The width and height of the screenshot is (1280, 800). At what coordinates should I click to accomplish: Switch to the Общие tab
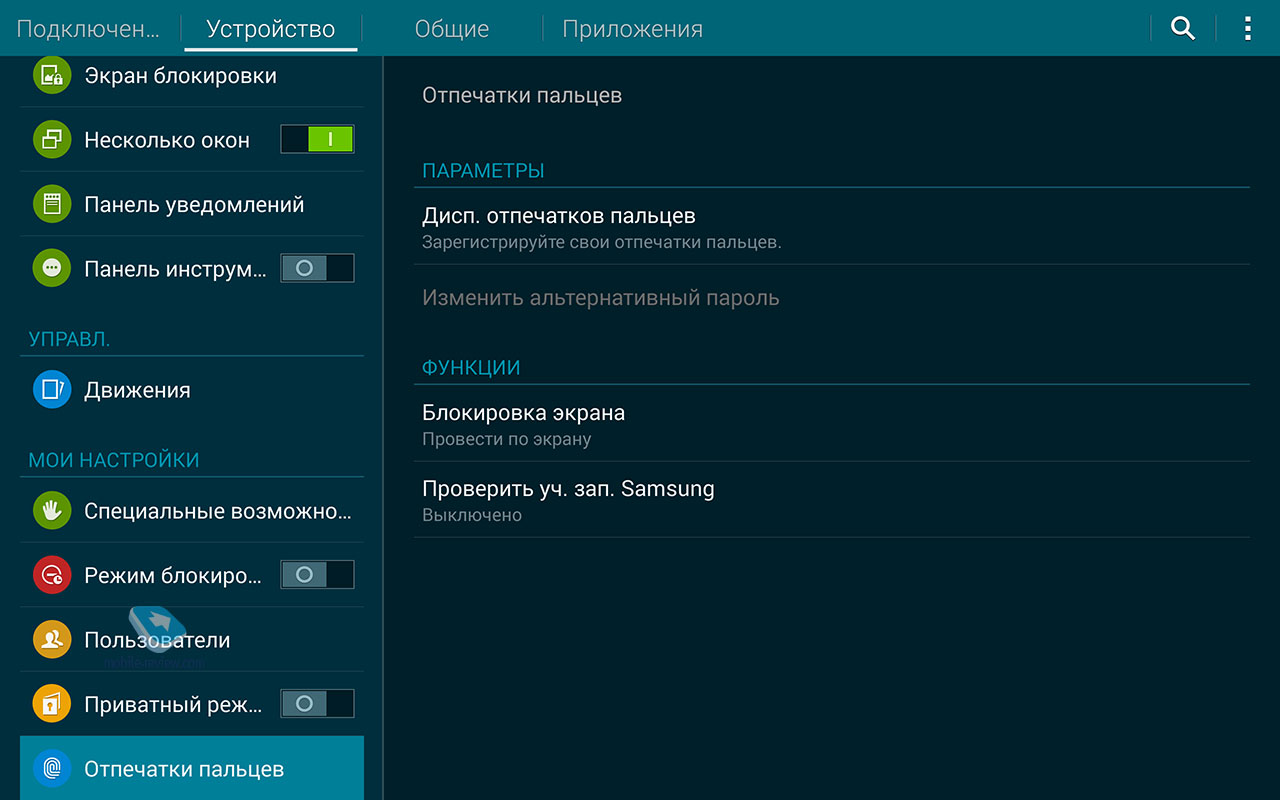tap(452, 28)
